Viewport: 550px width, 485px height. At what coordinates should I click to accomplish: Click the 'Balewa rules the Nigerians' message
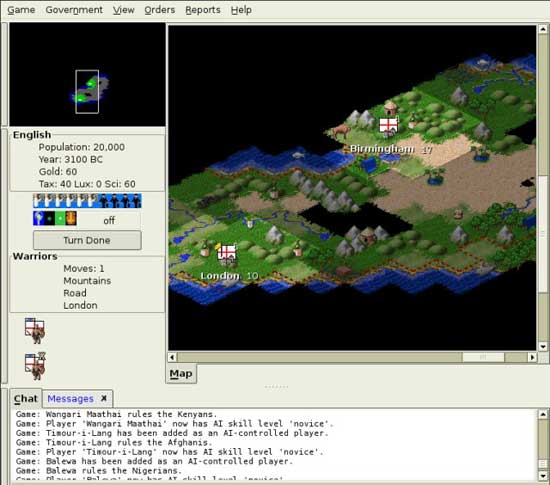click(99, 471)
